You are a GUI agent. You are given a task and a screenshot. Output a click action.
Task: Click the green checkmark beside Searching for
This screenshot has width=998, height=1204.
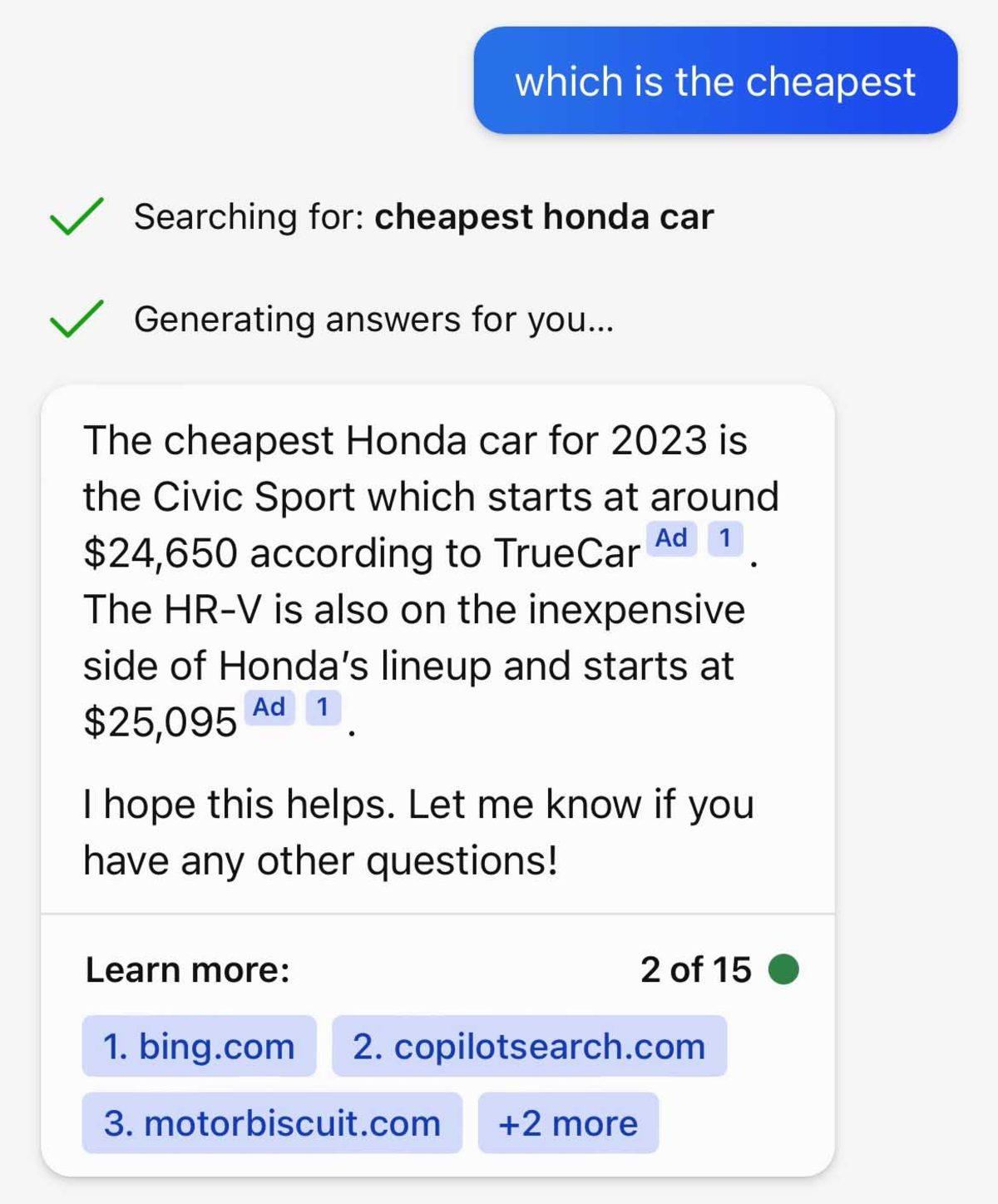click(x=77, y=216)
